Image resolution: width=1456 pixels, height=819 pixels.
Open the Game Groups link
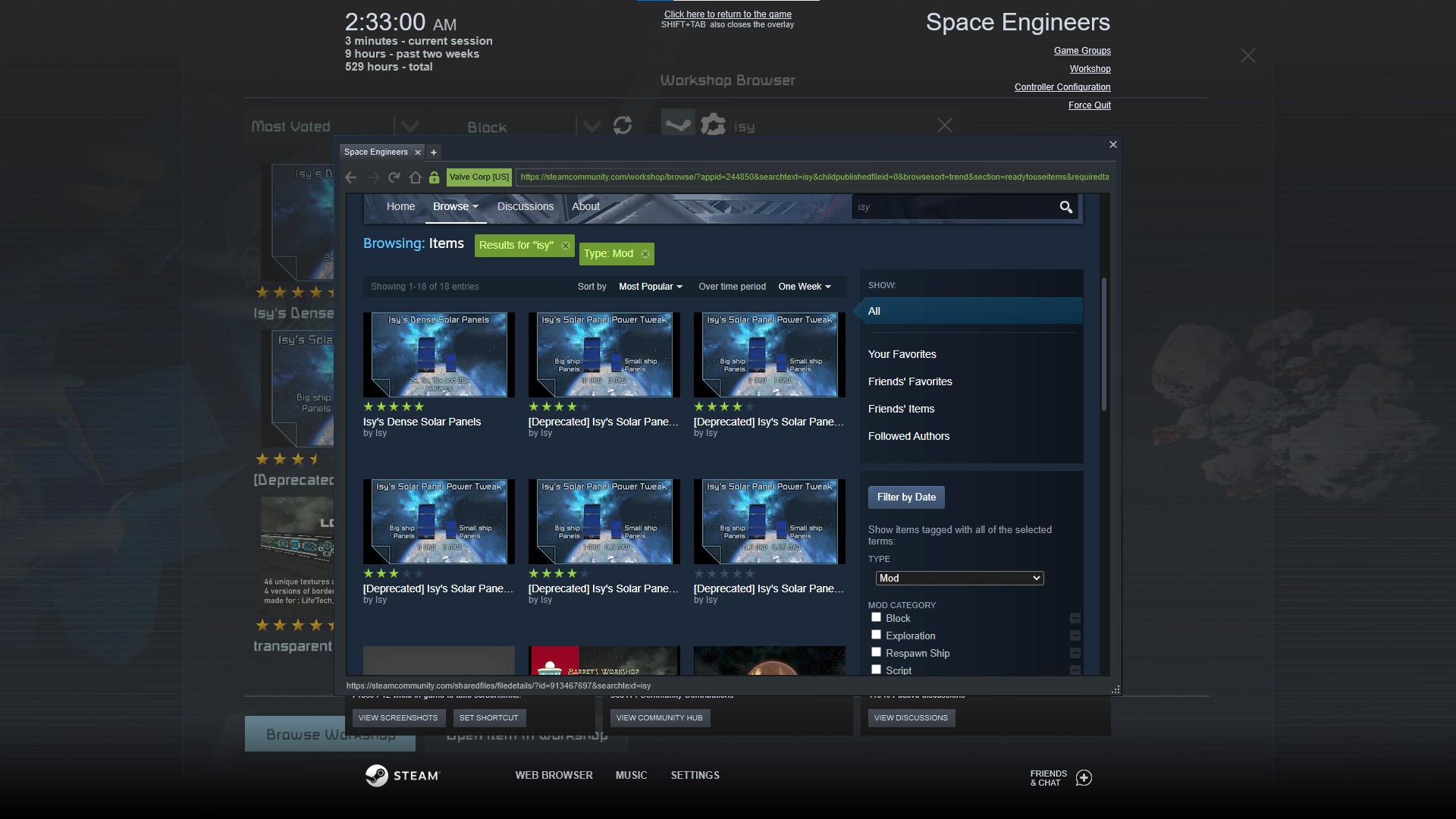pyautogui.click(x=1082, y=51)
